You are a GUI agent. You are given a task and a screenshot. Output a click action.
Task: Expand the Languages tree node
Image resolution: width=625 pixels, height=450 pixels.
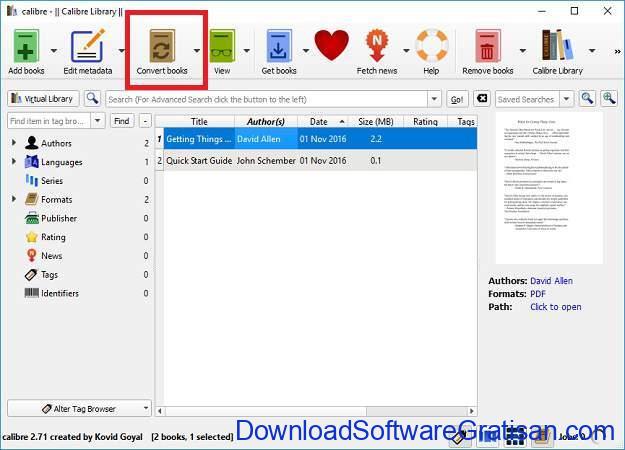coord(14,161)
